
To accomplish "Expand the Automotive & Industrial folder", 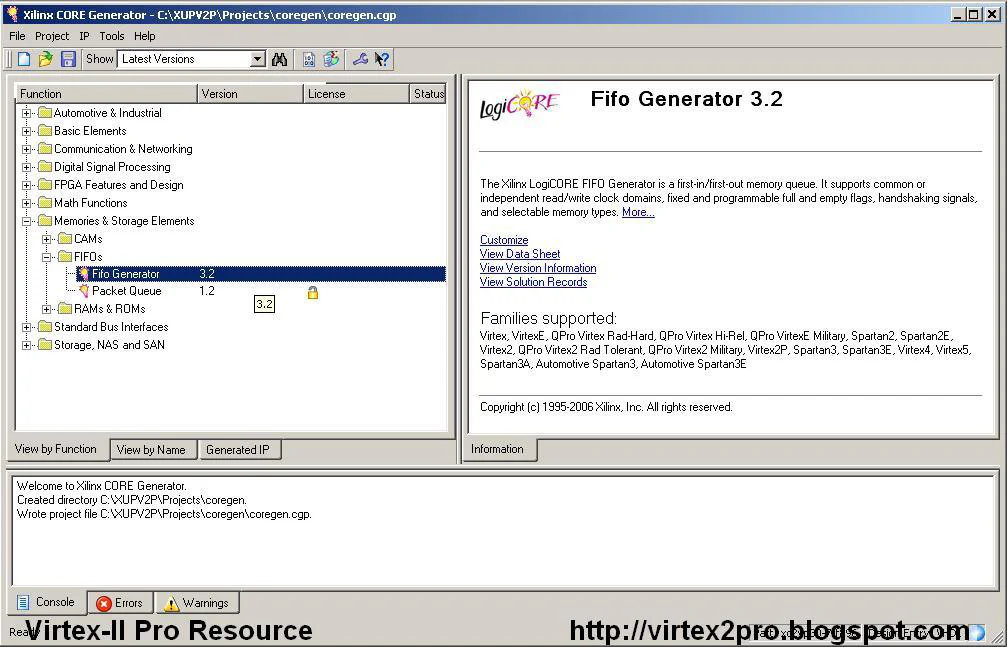I will pyautogui.click(x=27, y=113).
